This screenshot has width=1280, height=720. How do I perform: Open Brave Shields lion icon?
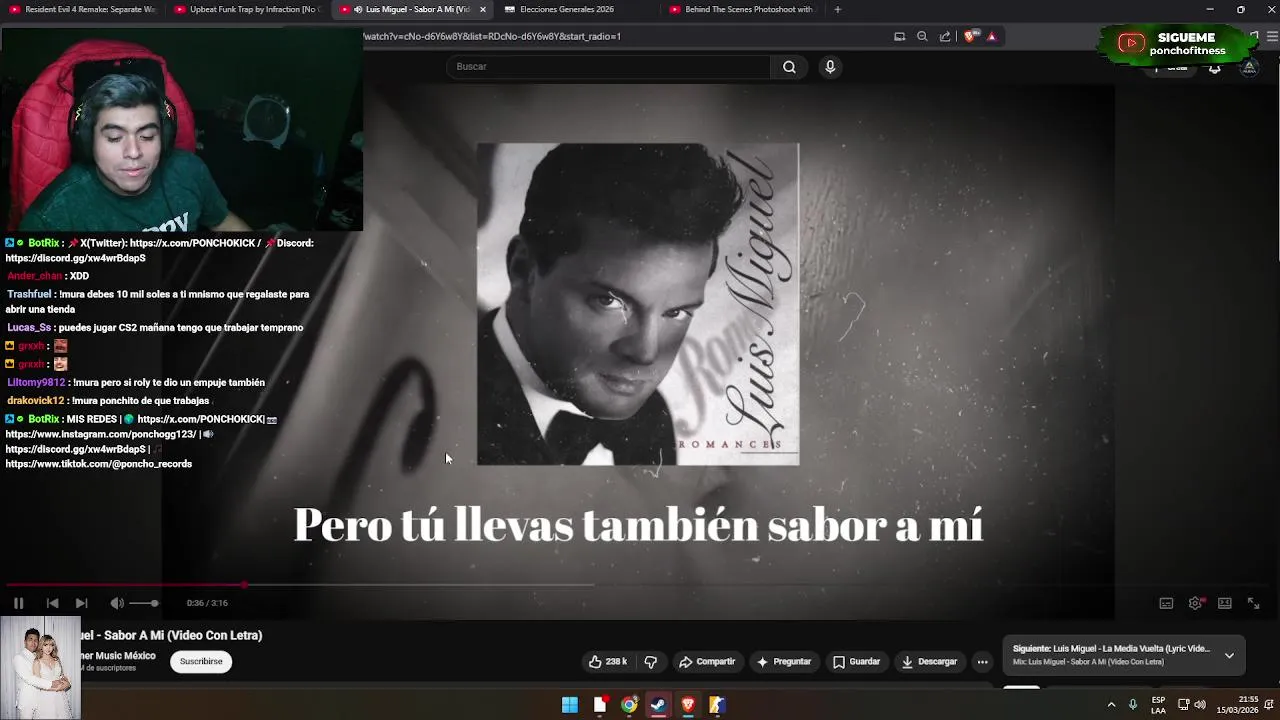tap(970, 36)
